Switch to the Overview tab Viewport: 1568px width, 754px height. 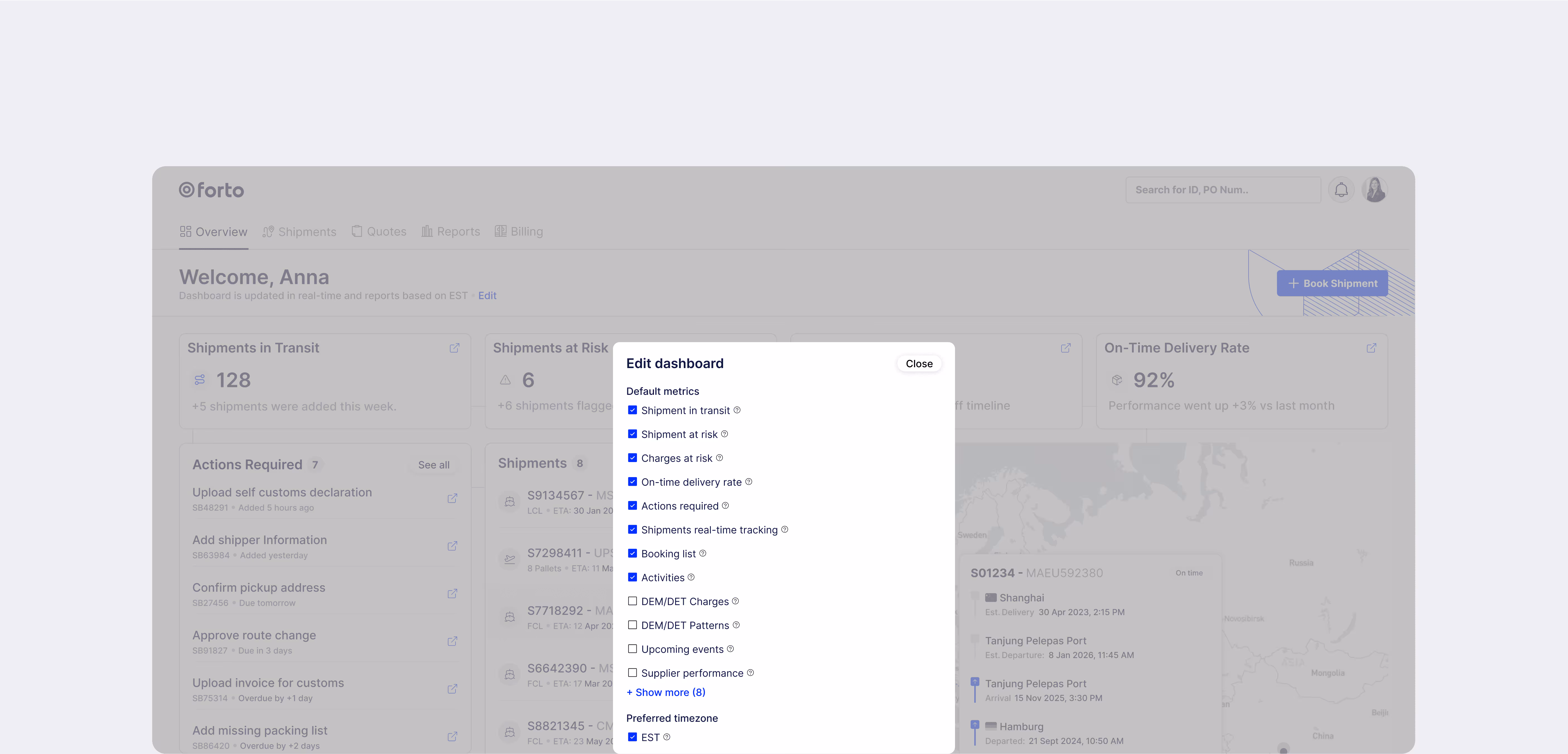214,232
